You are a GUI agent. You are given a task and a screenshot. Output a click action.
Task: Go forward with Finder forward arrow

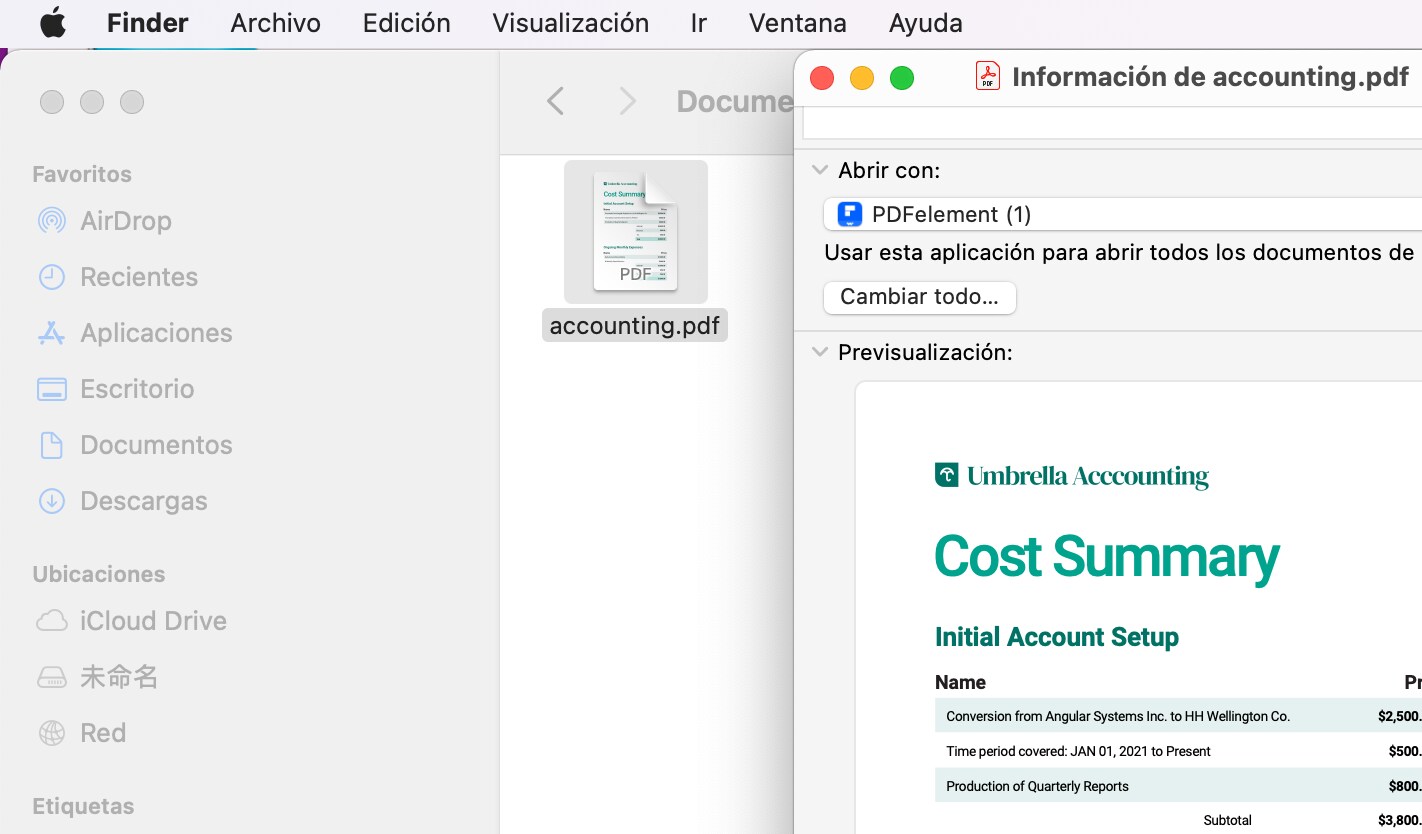(627, 101)
